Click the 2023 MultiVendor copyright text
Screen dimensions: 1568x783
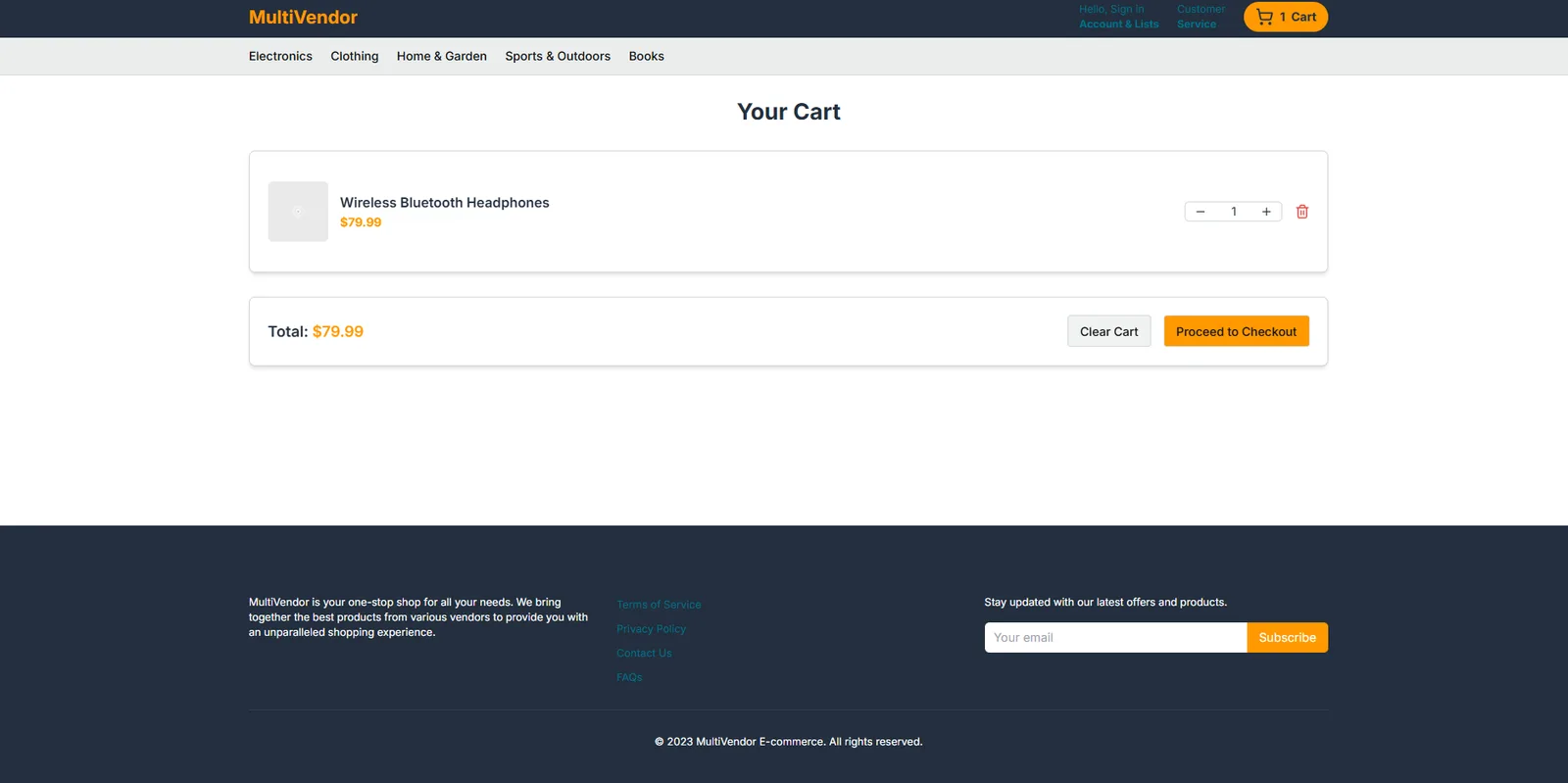[789, 742]
